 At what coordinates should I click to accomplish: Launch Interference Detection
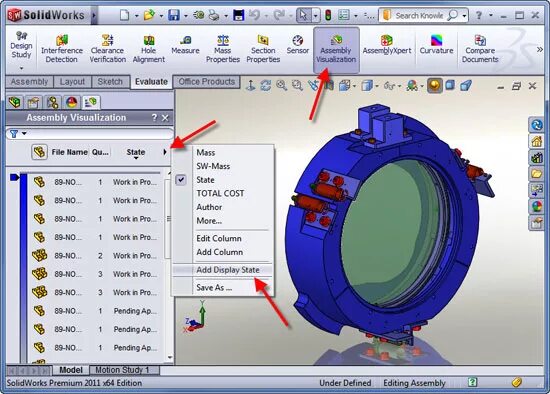pos(62,49)
